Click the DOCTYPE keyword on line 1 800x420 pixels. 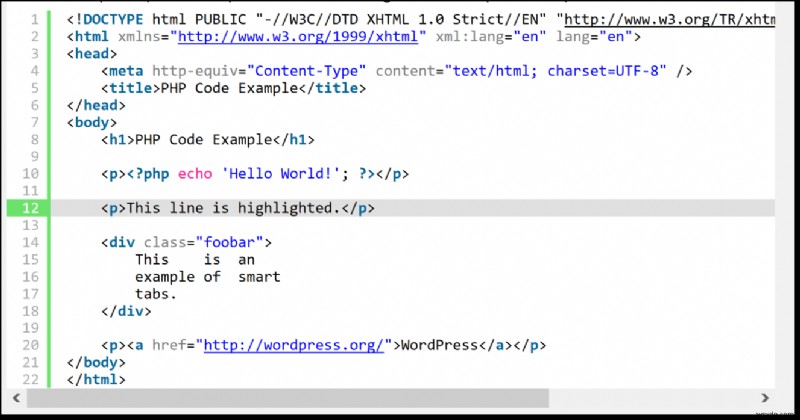113,19
